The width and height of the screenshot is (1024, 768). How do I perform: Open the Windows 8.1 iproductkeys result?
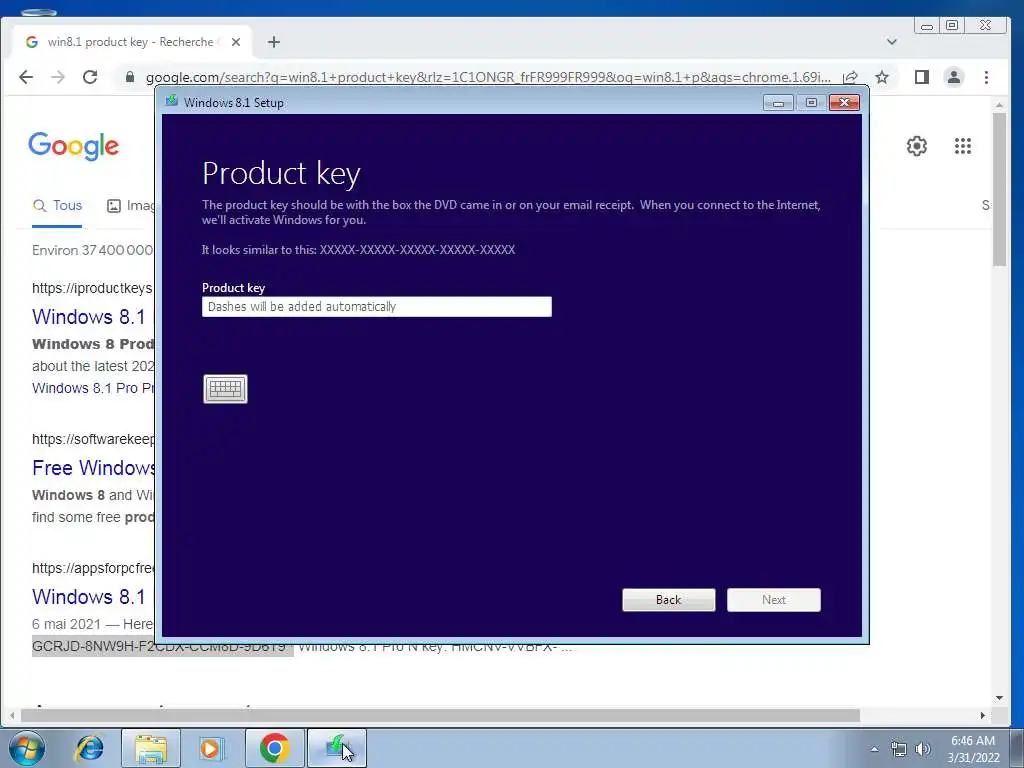pyautogui.click(x=89, y=317)
